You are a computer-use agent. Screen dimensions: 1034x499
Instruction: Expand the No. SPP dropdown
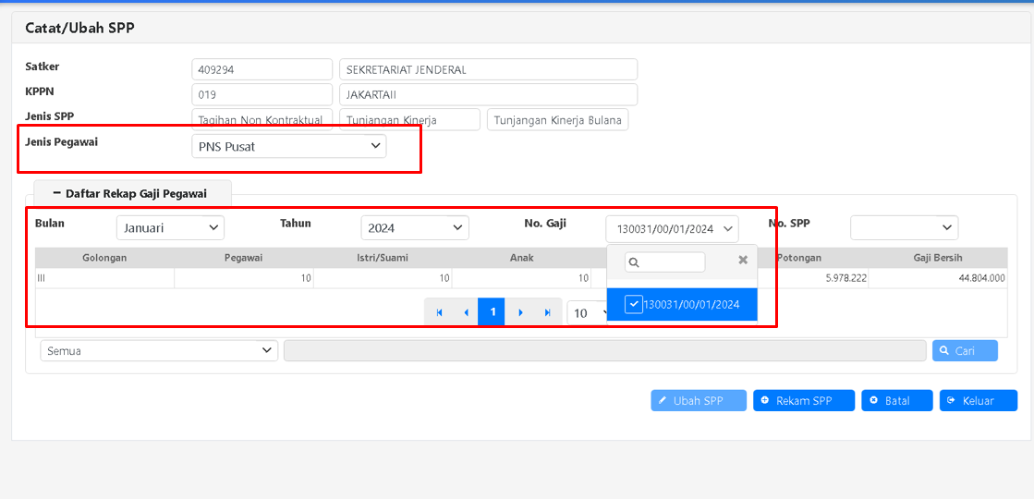point(903,228)
